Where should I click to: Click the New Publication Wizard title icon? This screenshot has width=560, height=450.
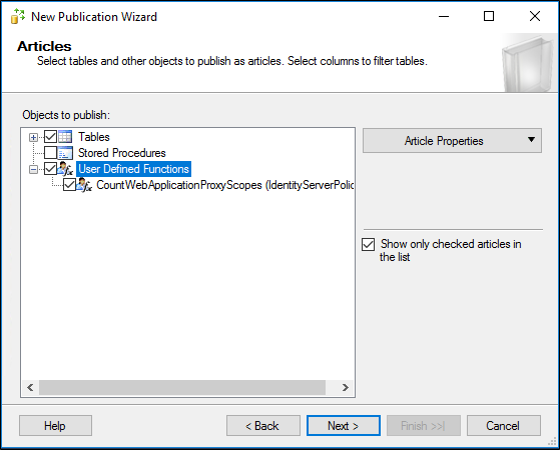(18, 16)
